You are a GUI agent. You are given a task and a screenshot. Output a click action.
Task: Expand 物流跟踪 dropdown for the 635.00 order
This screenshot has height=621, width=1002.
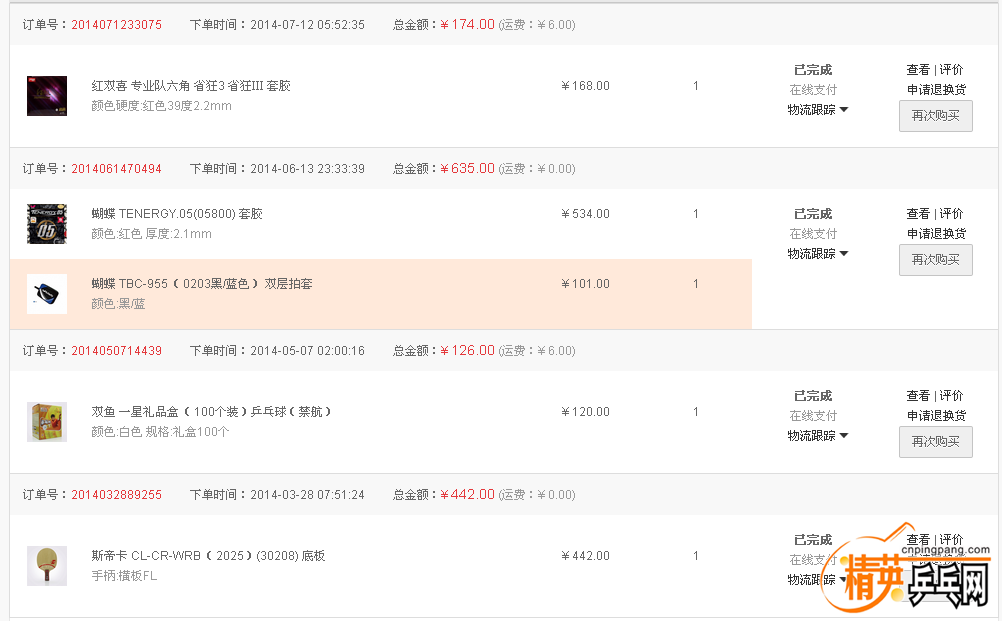tap(817, 254)
